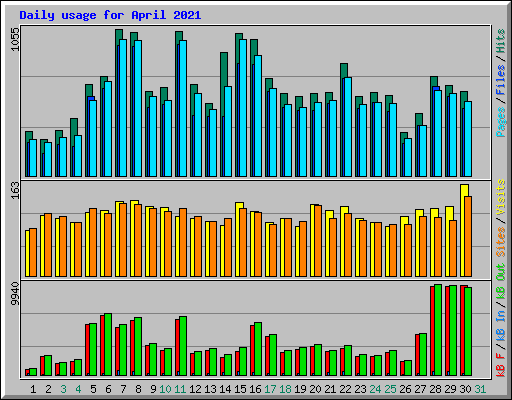
Task: Click day 23 on the x-axis
Action: (360, 389)
